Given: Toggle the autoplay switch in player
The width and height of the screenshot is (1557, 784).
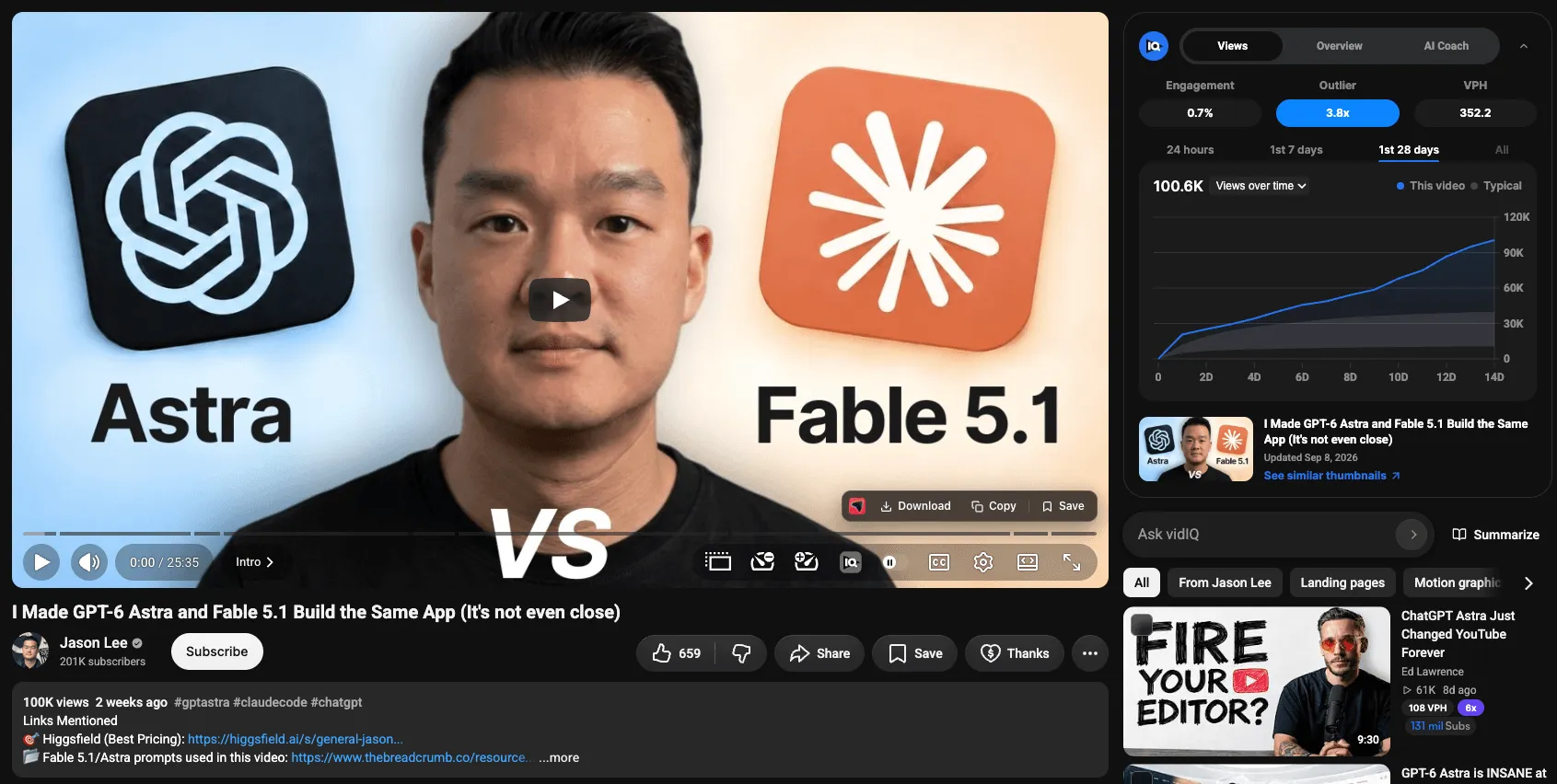Looking at the screenshot, I should point(894,562).
